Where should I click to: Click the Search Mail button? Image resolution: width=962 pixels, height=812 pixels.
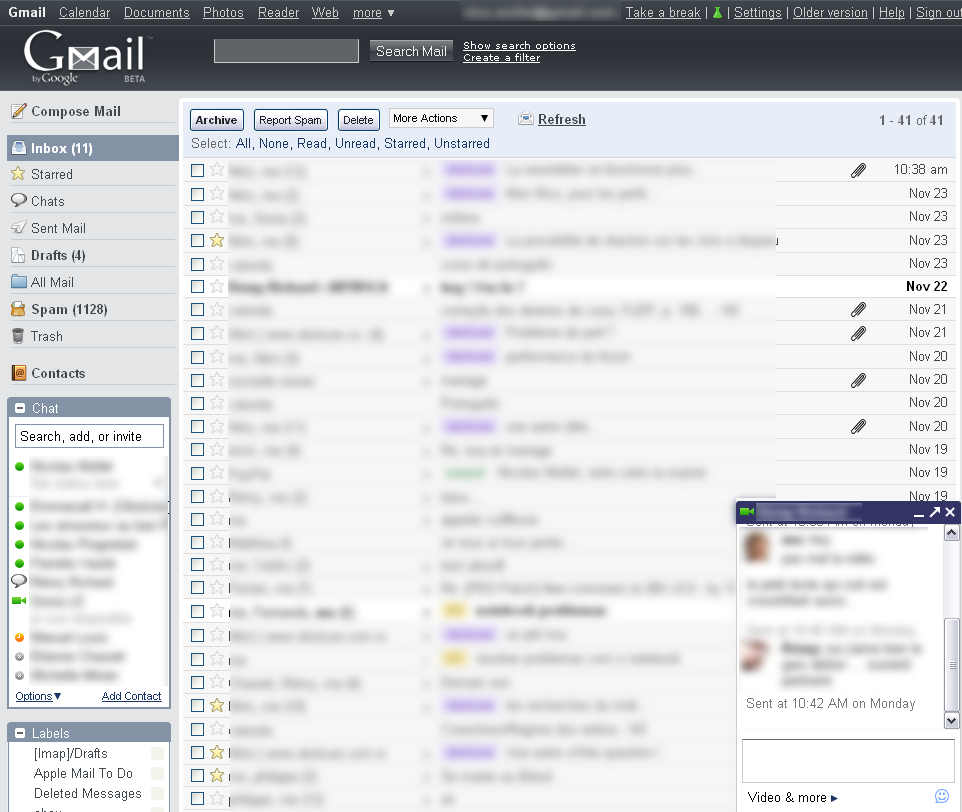411,51
